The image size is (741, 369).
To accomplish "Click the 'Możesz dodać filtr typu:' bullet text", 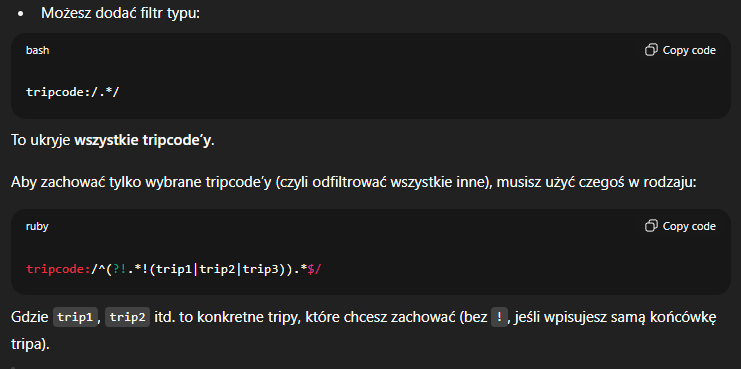I will pos(121,13).
